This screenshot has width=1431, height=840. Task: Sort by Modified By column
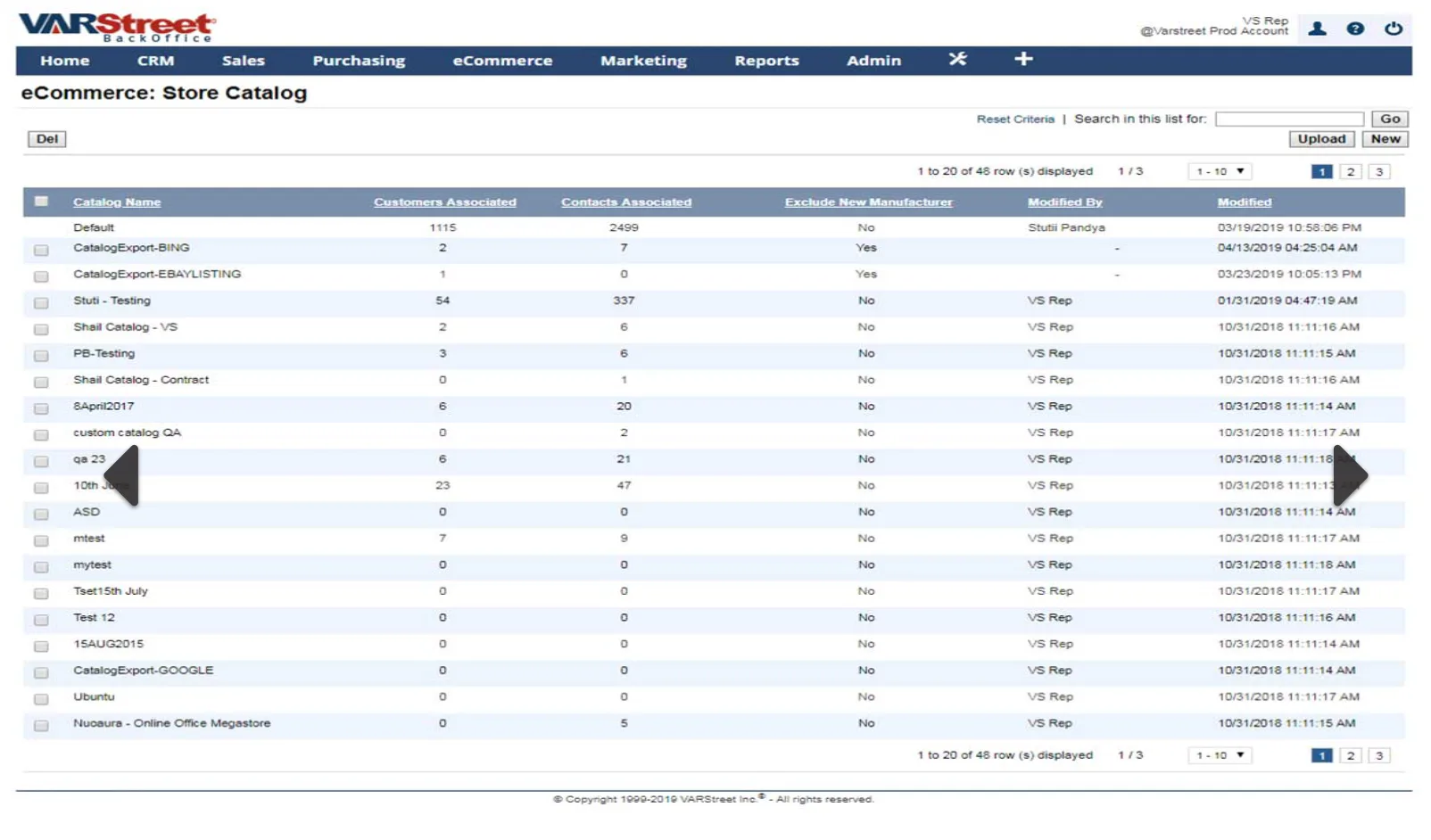click(1065, 202)
